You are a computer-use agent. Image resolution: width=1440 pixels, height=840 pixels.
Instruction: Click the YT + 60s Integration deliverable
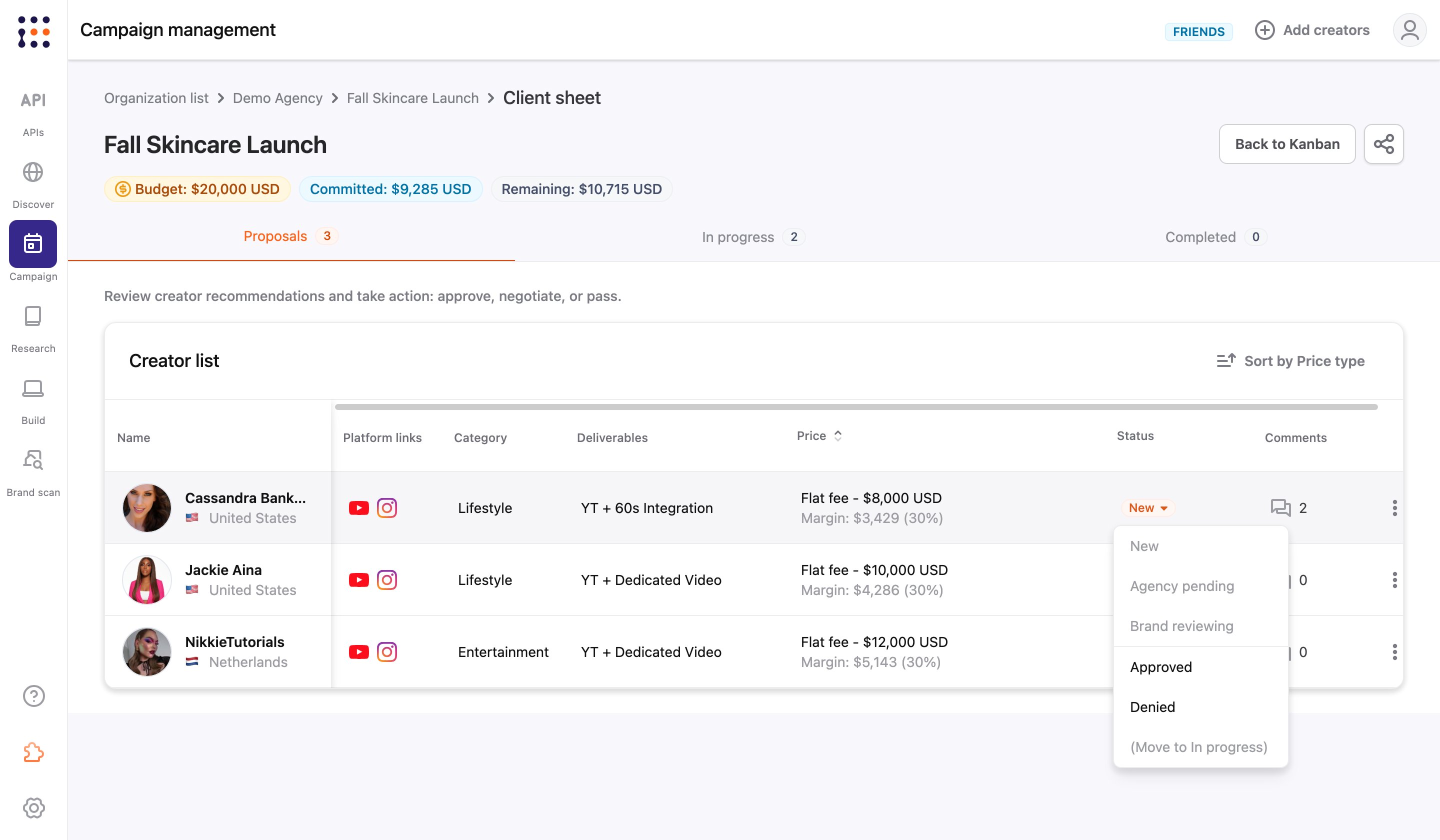tap(647, 508)
